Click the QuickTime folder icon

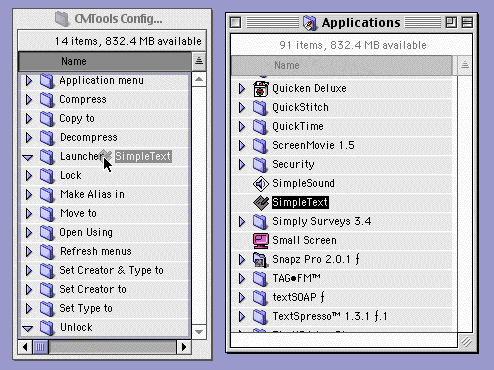(260, 127)
